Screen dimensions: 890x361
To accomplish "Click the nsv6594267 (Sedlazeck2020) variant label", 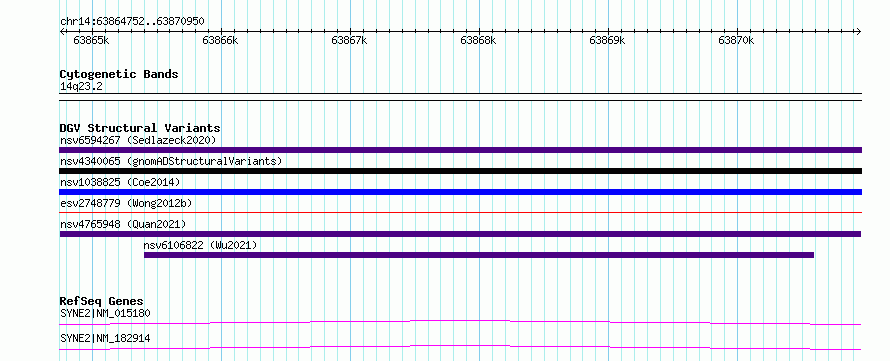I will tap(138, 140).
